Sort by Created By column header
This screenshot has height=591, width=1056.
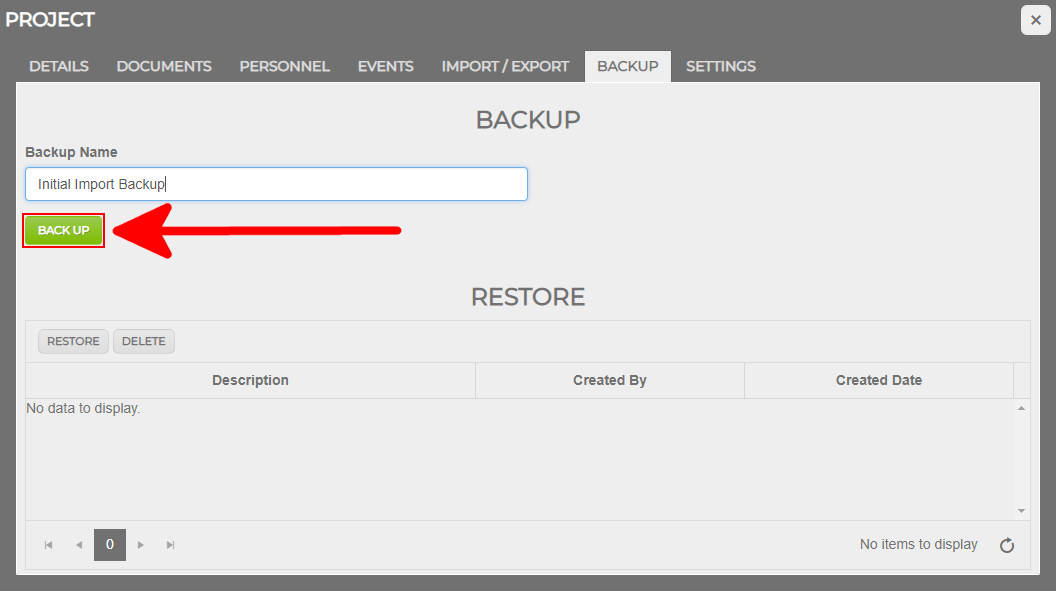pos(609,380)
